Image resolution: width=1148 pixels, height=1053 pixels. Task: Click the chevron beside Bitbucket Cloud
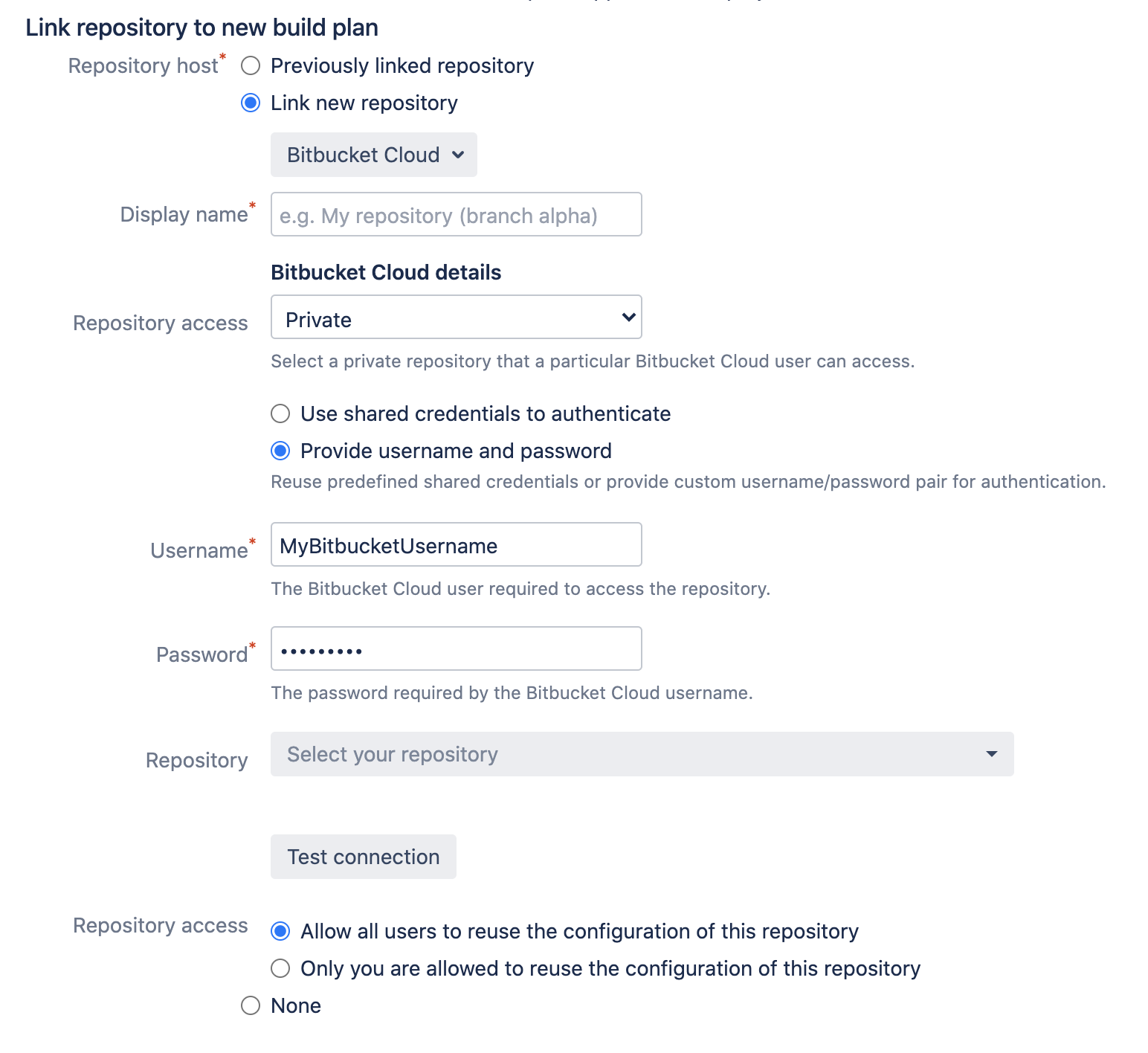tap(458, 155)
